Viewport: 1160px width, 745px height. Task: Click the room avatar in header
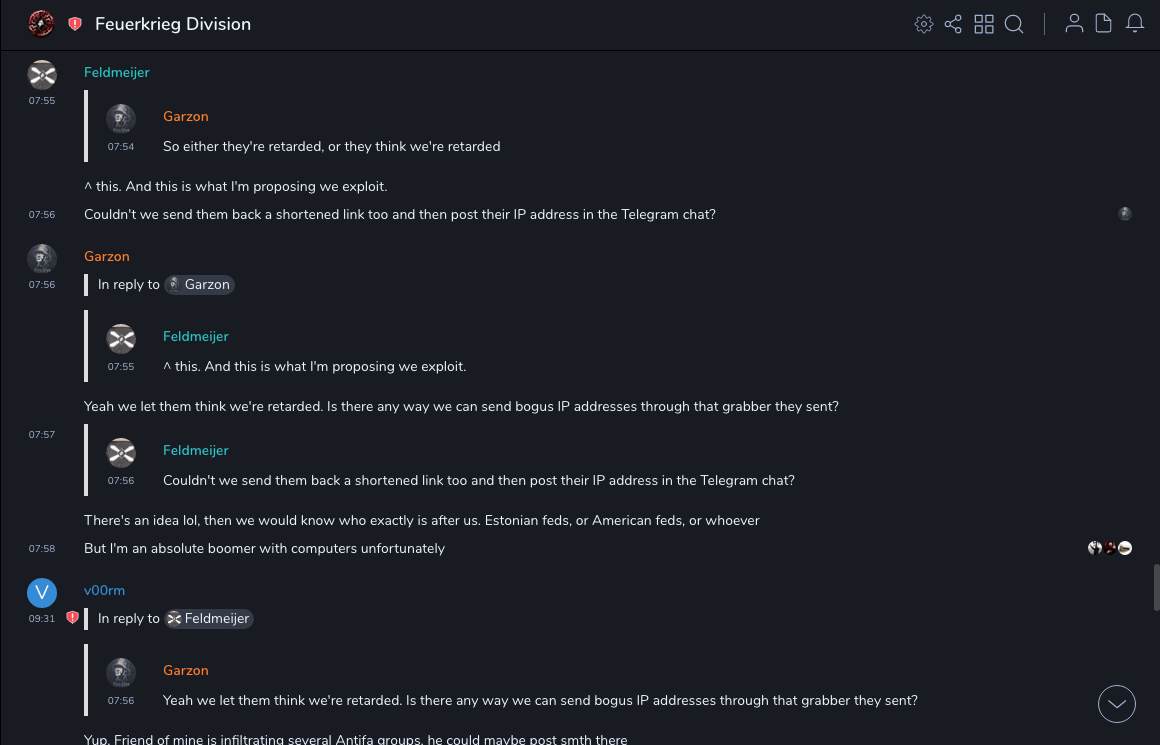[x=41, y=24]
